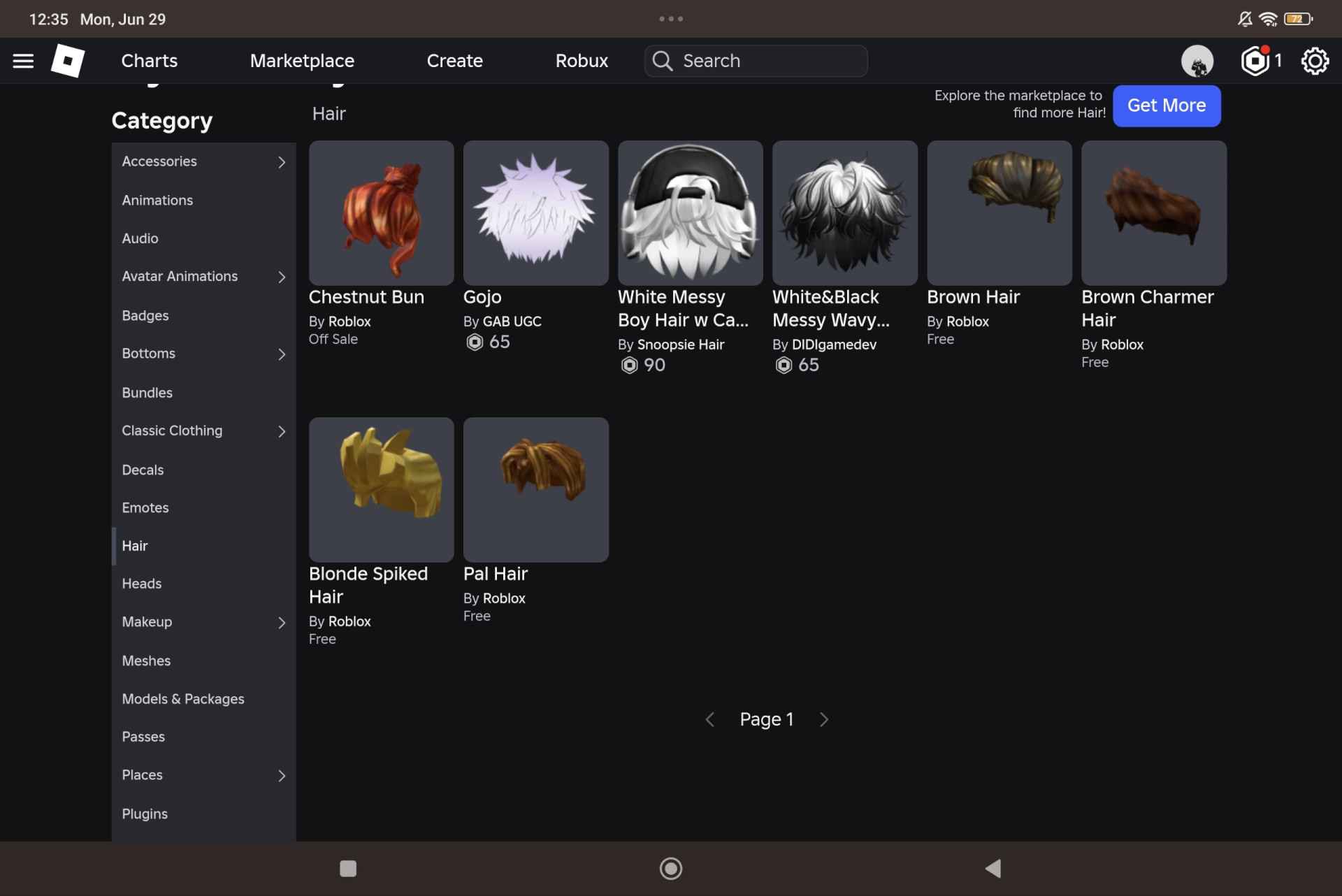Open the user avatar profile
1342x896 pixels.
[x=1197, y=61]
